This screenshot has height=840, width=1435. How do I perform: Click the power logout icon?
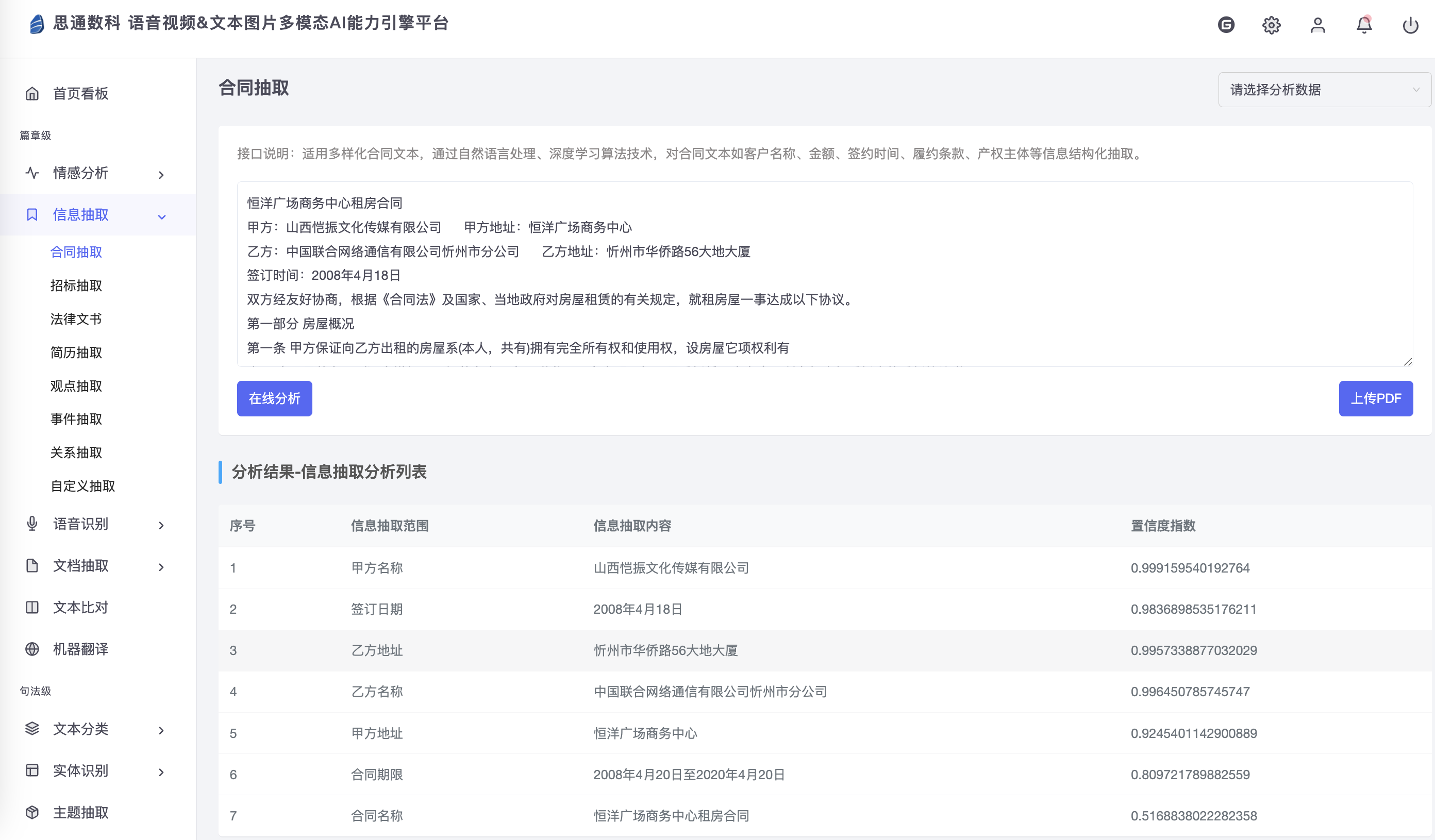pos(1410,25)
